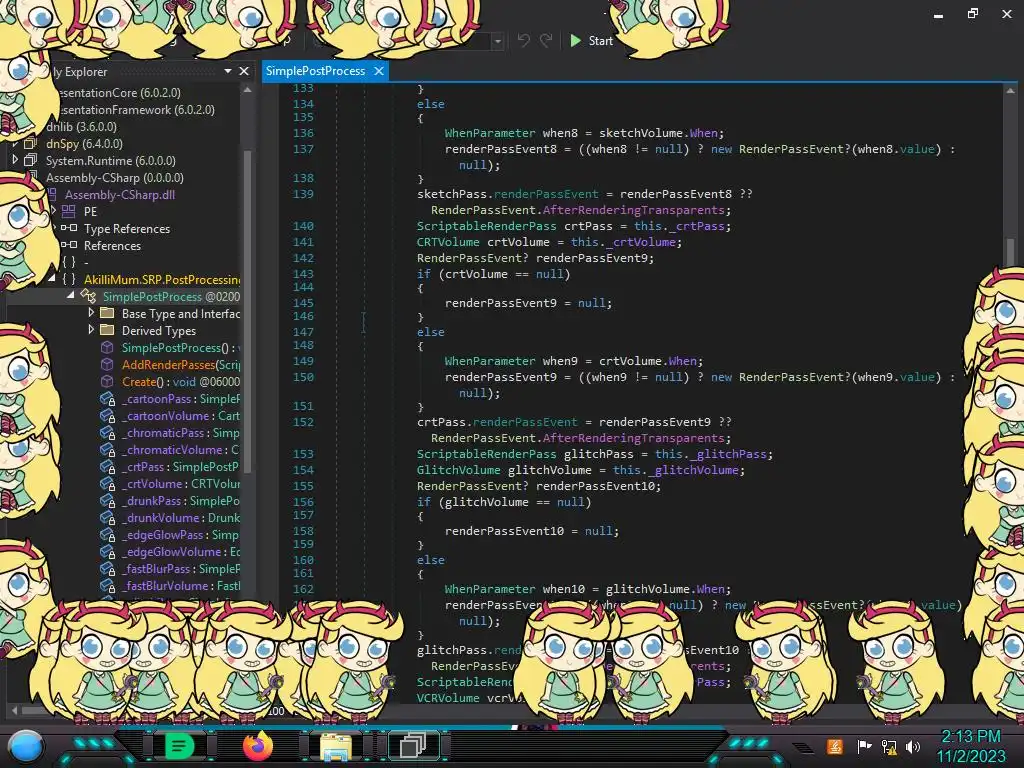
Task: Click the System.Runtime assembly icon
Action: click(x=30, y=160)
